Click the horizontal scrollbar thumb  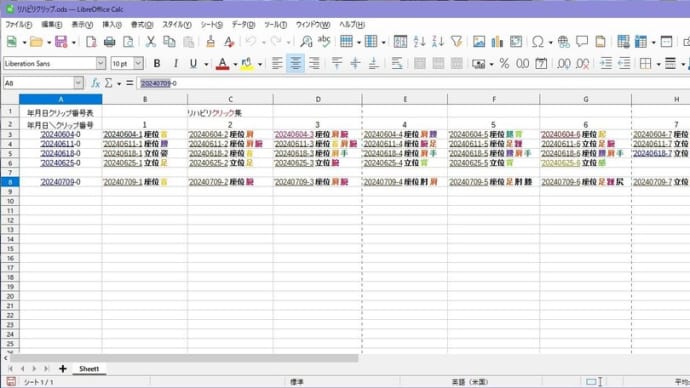185,358
